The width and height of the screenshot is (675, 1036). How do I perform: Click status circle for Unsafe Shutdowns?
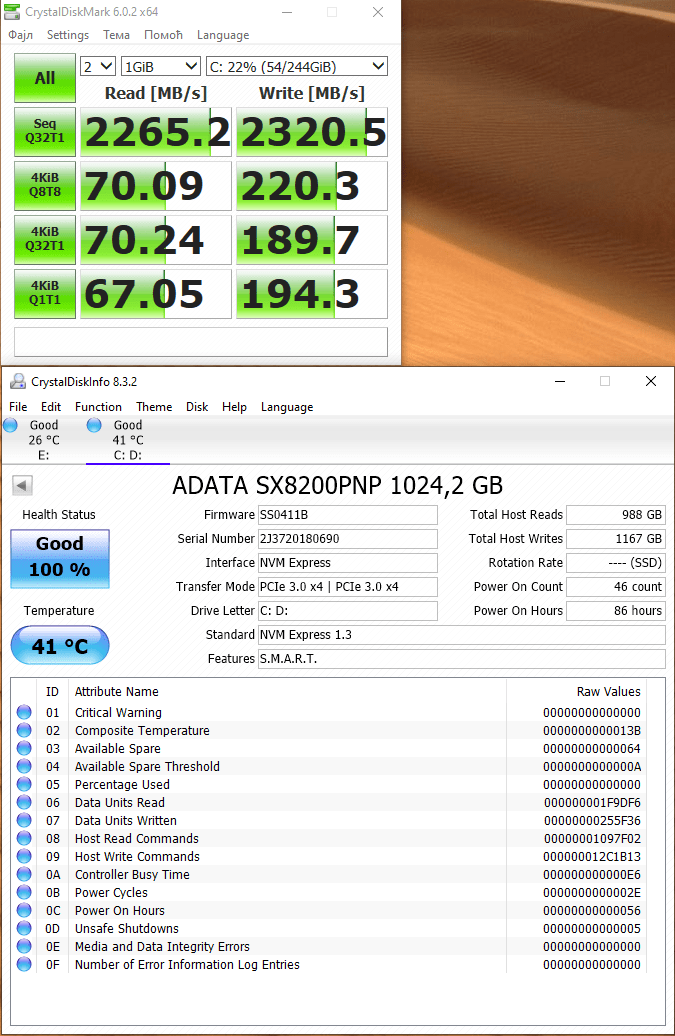click(24, 928)
